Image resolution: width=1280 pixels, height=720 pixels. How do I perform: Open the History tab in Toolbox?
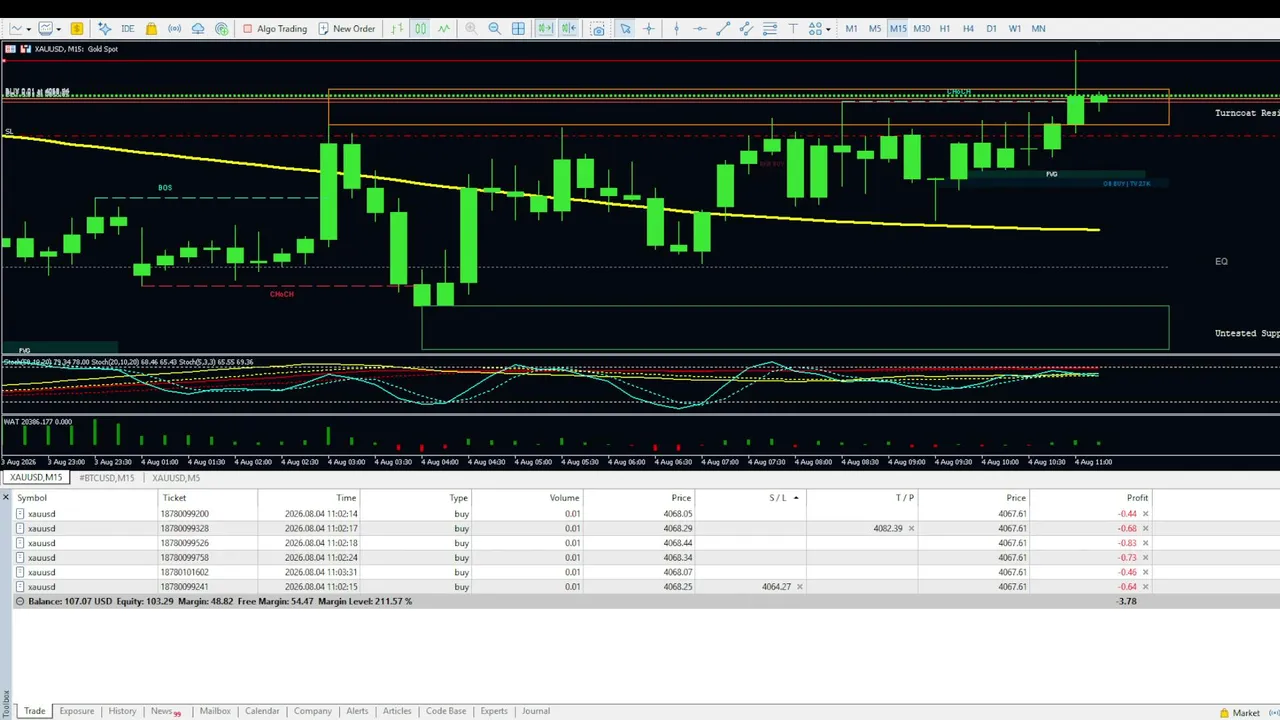(x=122, y=711)
